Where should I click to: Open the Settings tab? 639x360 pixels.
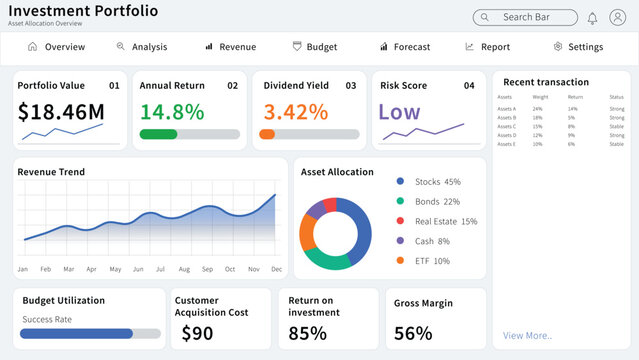[578, 46]
